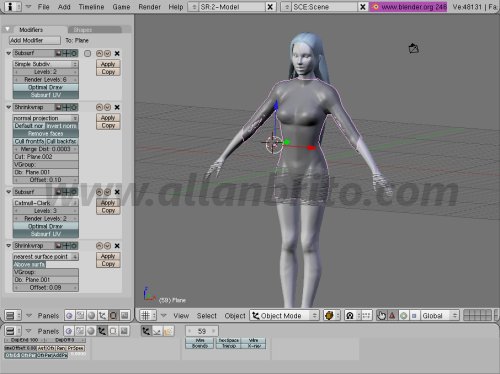This screenshot has height=374, width=500.
Task: Open the normal projection mode dropdown
Action: click(x=46, y=118)
